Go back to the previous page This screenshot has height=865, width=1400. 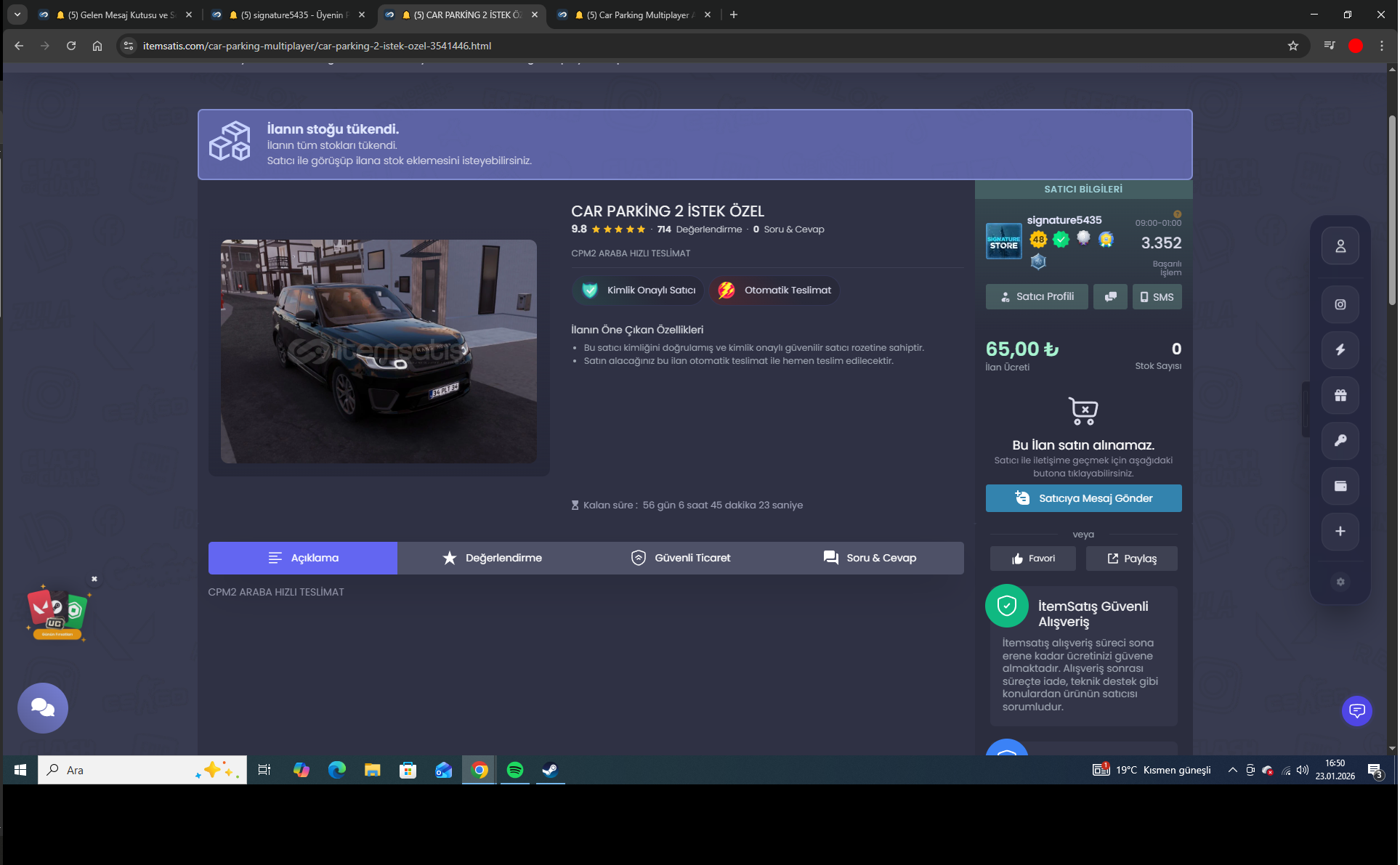click(x=19, y=46)
